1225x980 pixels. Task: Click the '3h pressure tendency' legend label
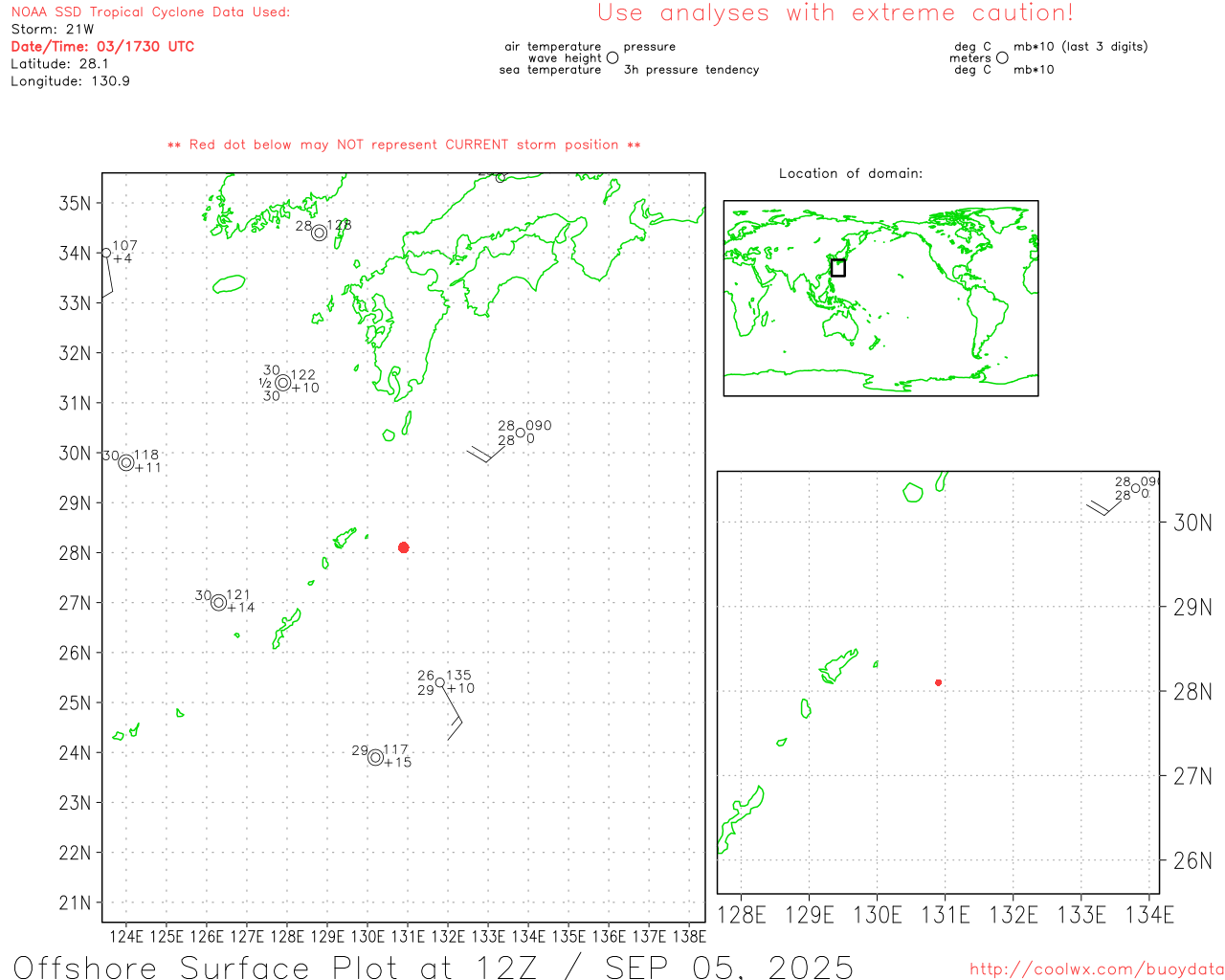coord(691,70)
